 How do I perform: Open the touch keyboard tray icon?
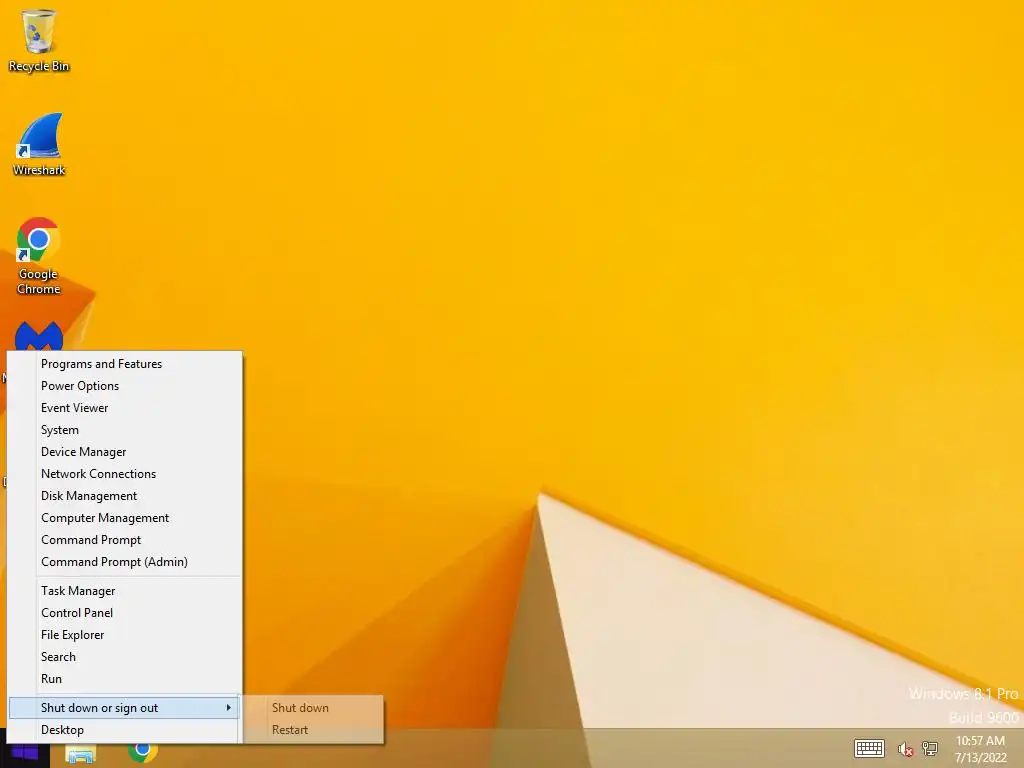869,748
